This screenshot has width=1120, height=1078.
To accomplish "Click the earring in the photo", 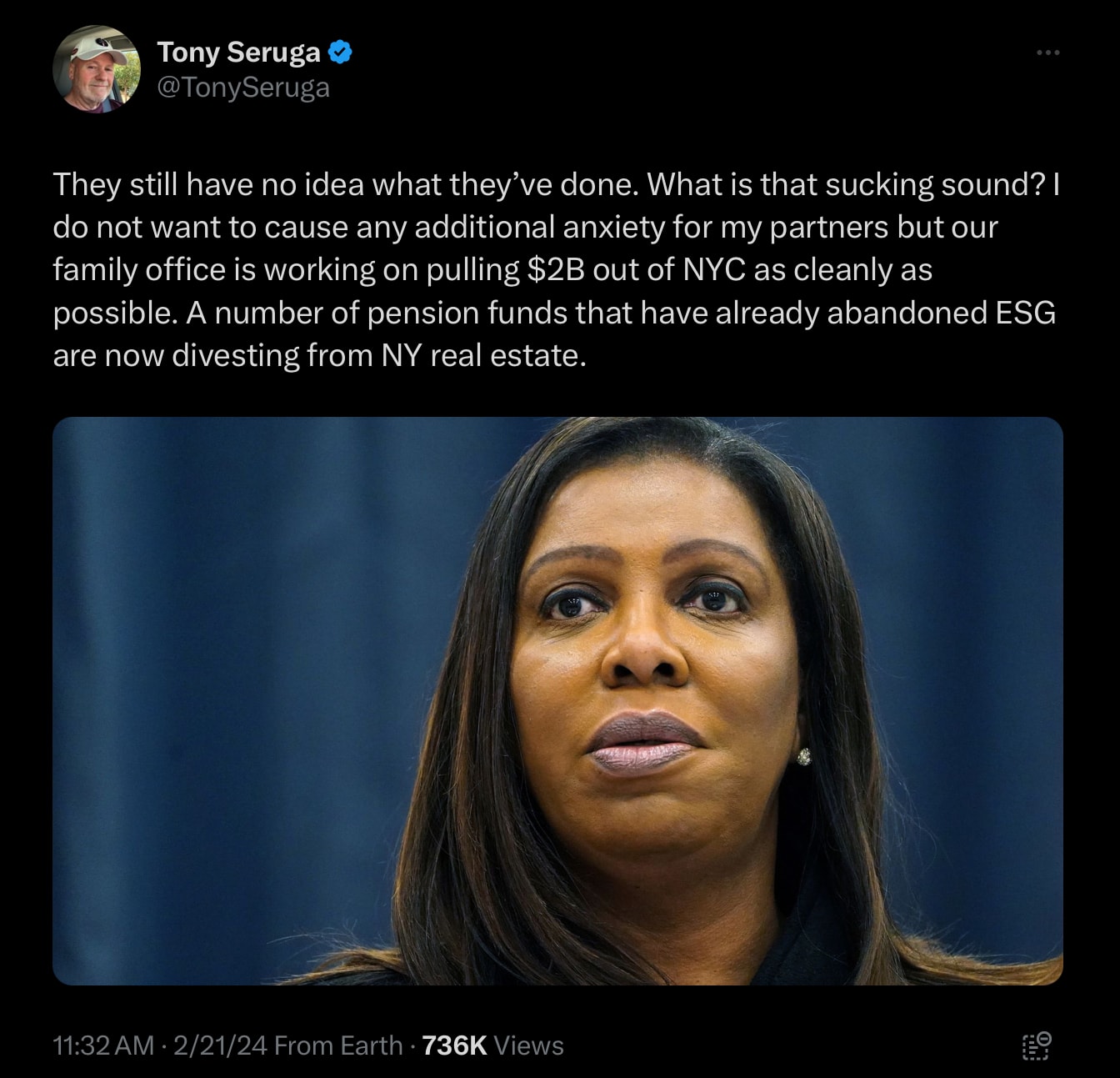I will point(804,756).
